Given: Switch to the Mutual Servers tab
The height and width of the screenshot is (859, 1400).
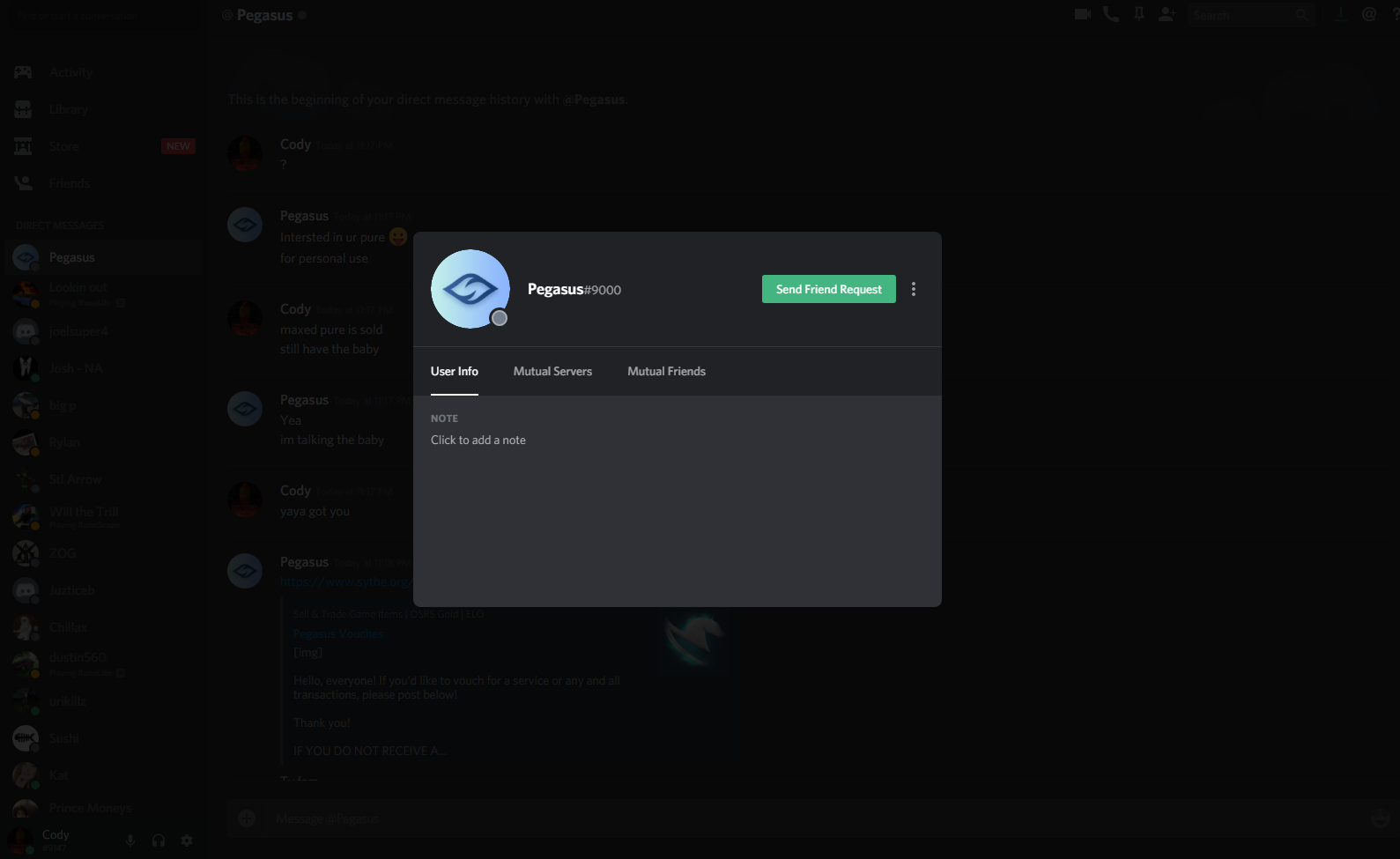Looking at the screenshot, I should coord(552,371).
